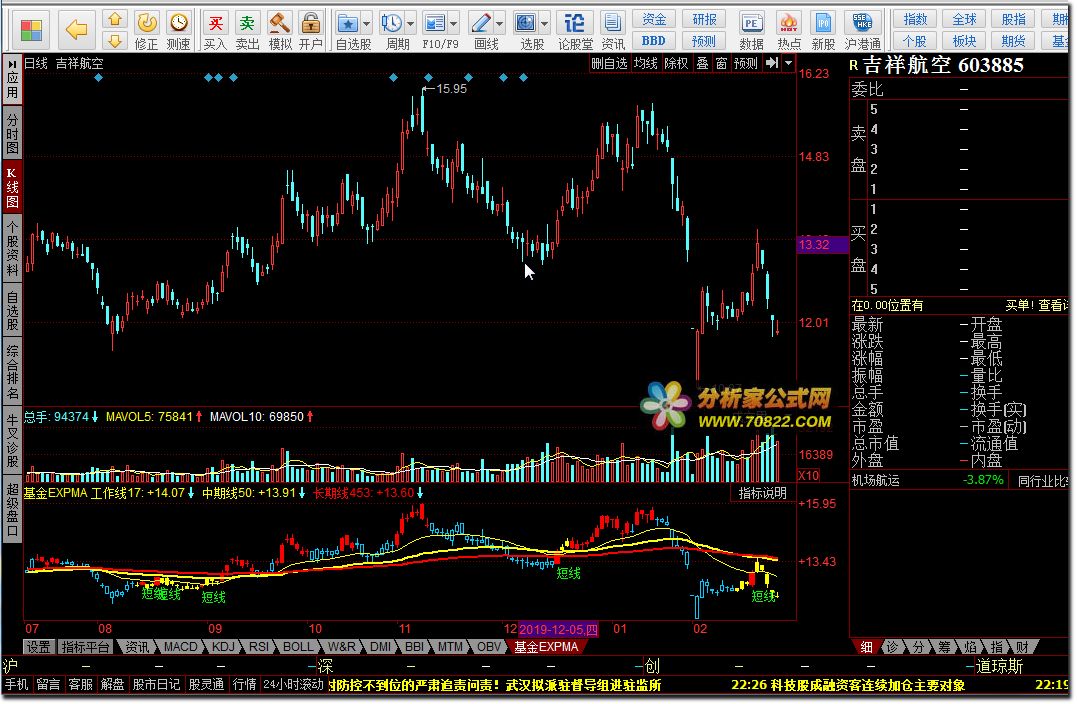Viewport: 1077px width, 704px height.
Task: Click 删自选 to remove from watchlist
Action: click(x=609, y=63)
